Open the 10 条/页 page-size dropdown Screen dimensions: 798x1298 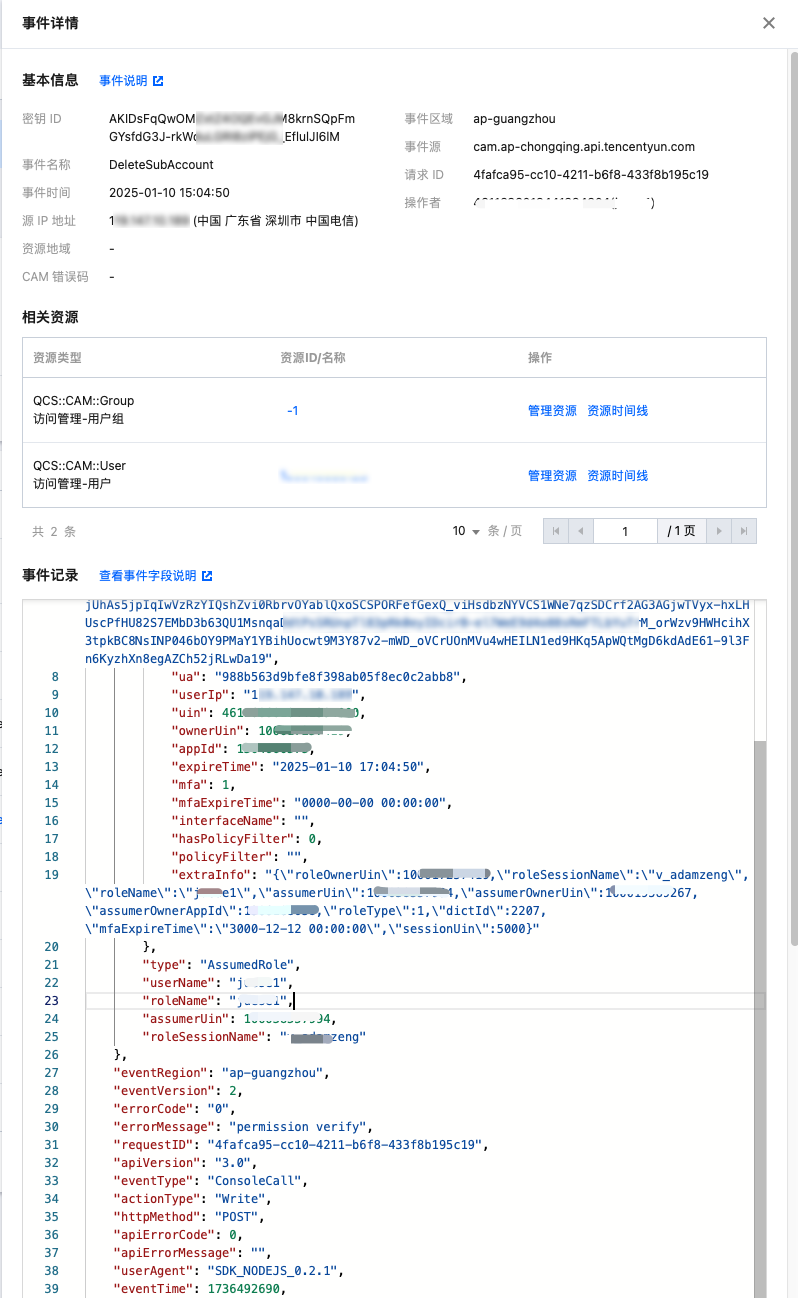tap(467, 531)
